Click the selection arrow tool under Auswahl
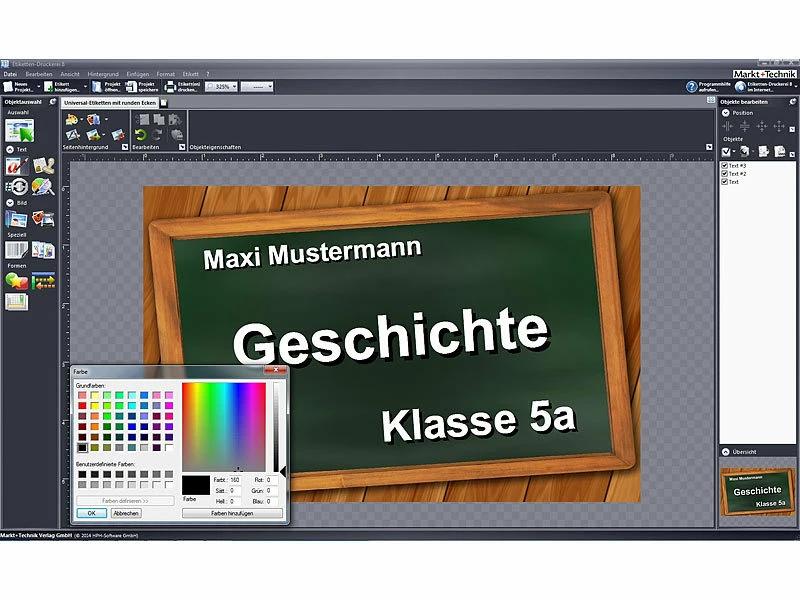 [x=19, y=130]
